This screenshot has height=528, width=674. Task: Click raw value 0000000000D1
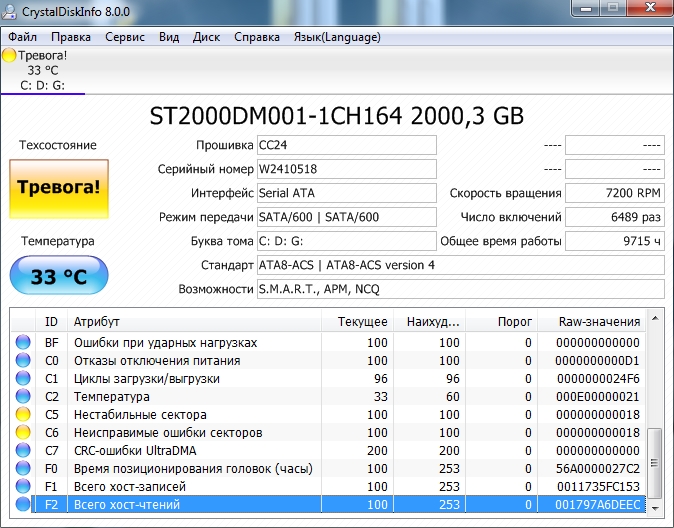597,360
